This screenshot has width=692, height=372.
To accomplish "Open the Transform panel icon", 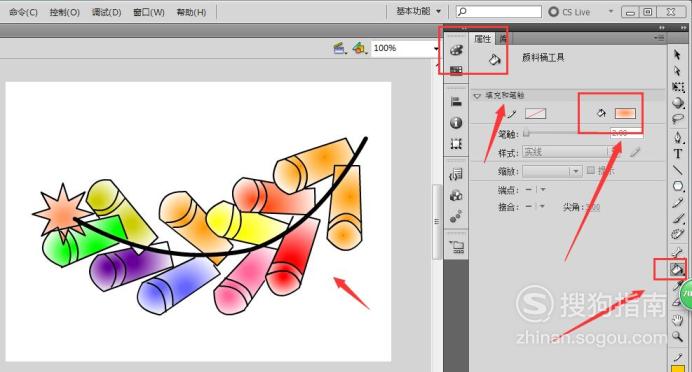I will [x=456, y=143].
